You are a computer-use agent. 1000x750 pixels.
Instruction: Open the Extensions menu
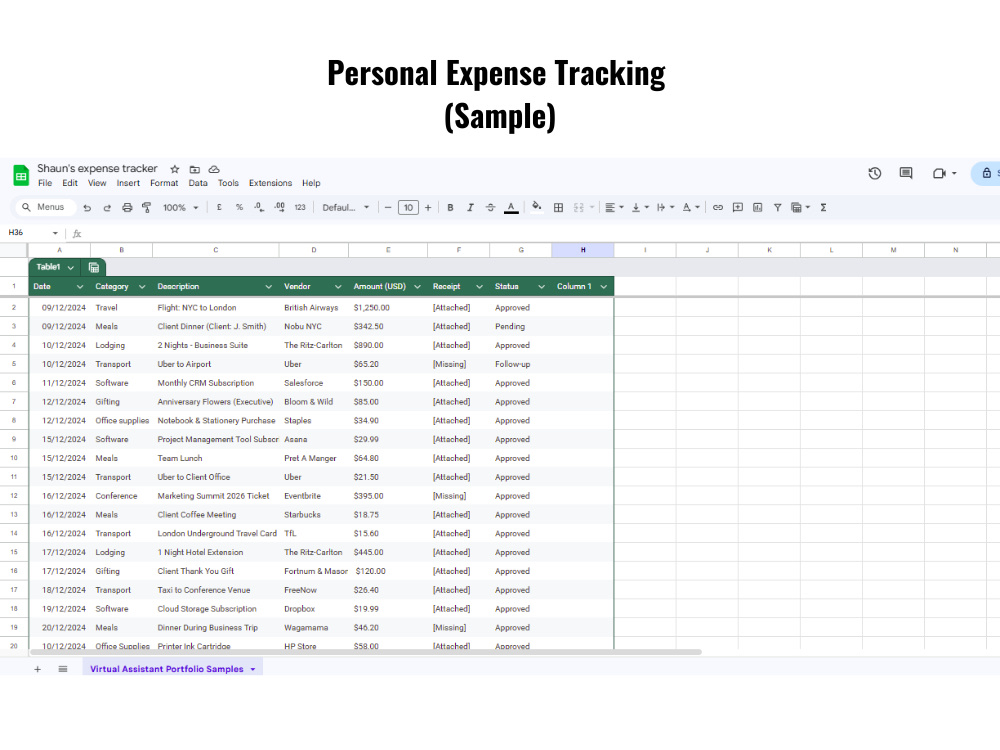point(270,183)
